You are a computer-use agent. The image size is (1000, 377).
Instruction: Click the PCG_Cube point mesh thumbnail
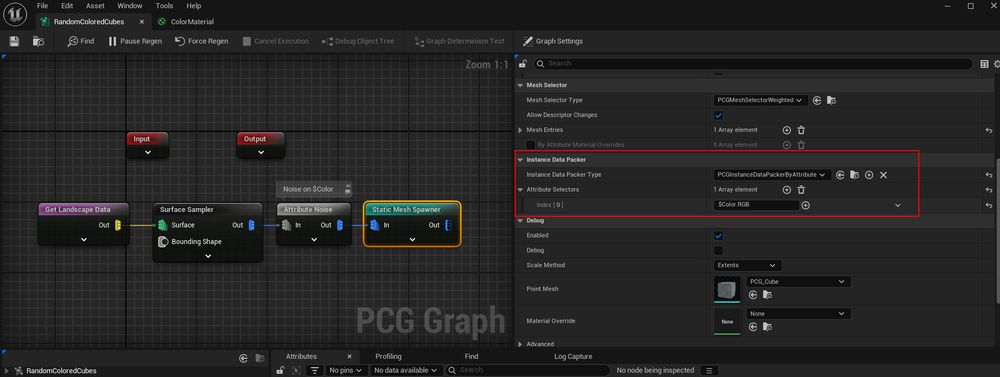(727, 290)
